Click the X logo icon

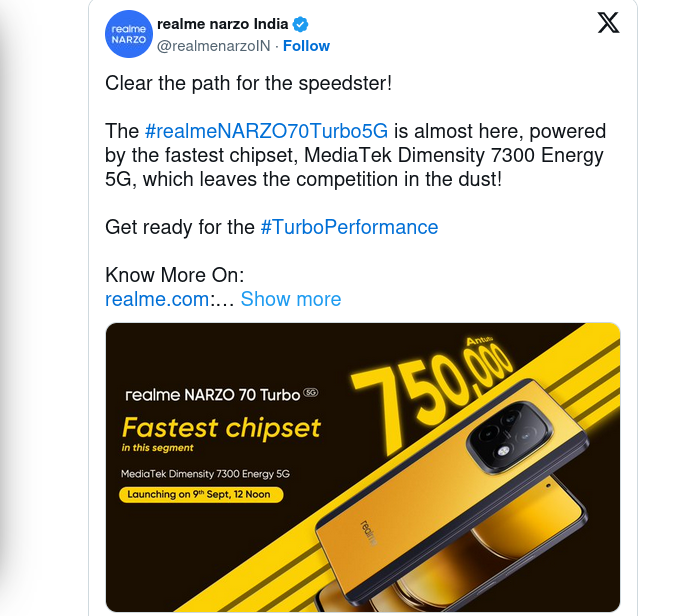pos(609,22)
